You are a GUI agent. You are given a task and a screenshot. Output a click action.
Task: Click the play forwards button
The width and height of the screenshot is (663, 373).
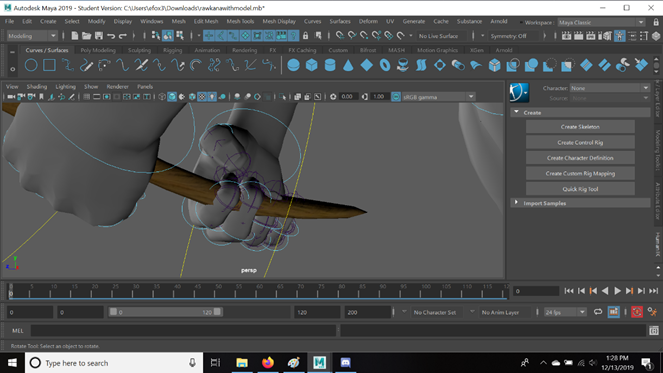[617, 291]
